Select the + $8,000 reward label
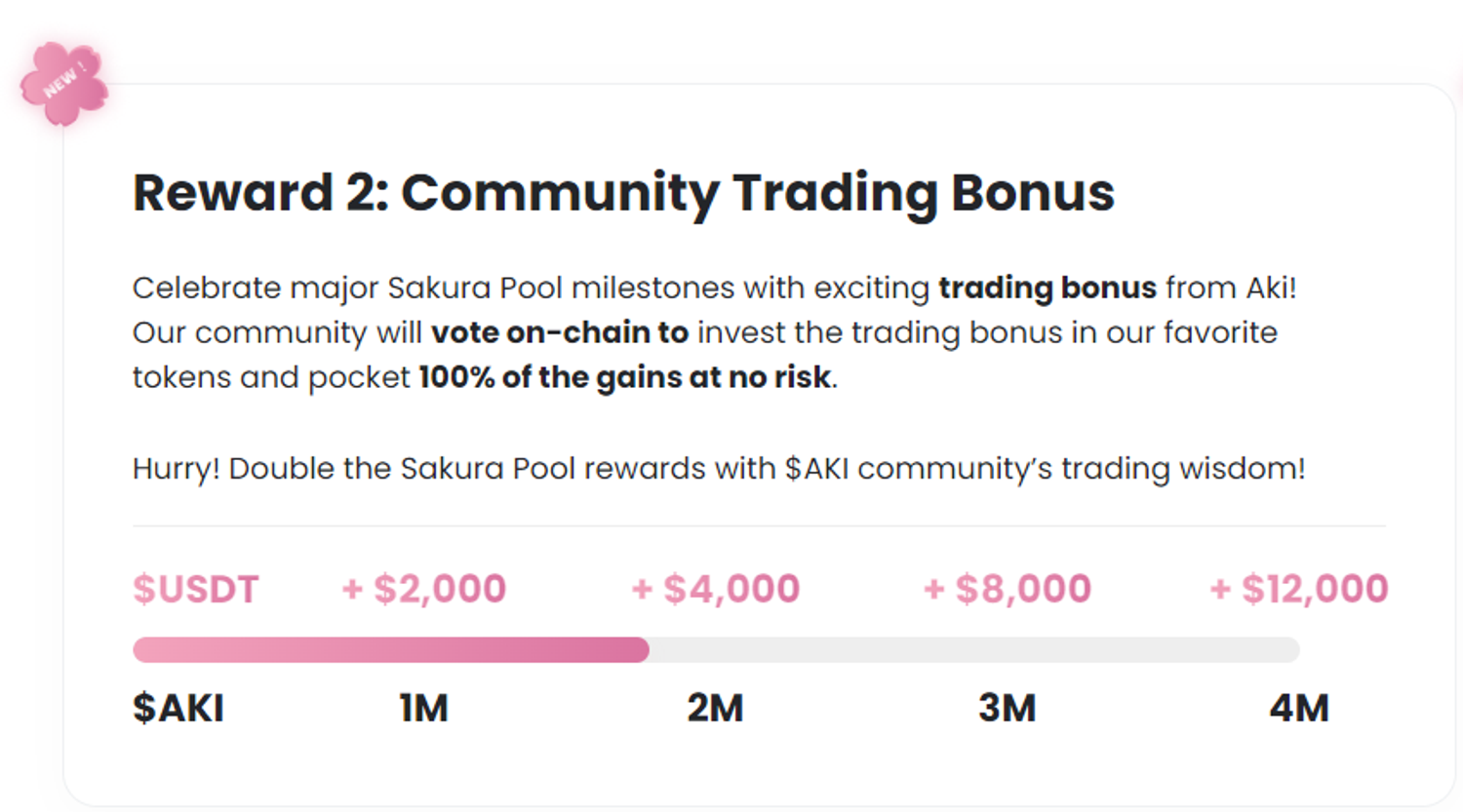Image resolution: width=1463 pixels, height=812 pixels. tap(1008, 589)
